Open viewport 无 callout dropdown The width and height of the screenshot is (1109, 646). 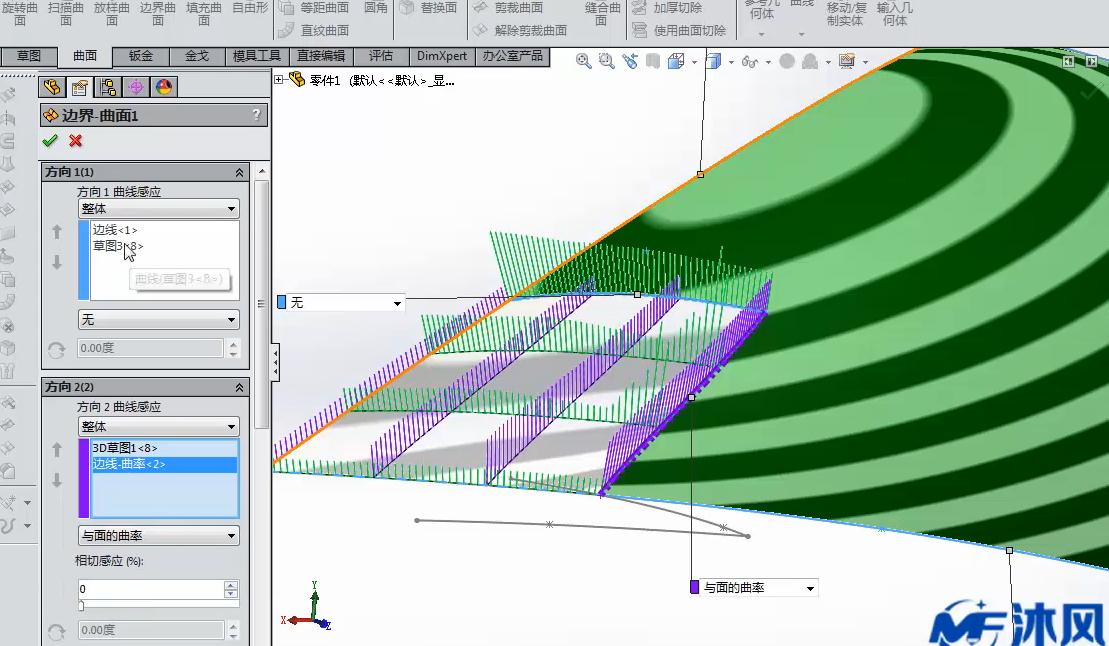coord(397,304)
